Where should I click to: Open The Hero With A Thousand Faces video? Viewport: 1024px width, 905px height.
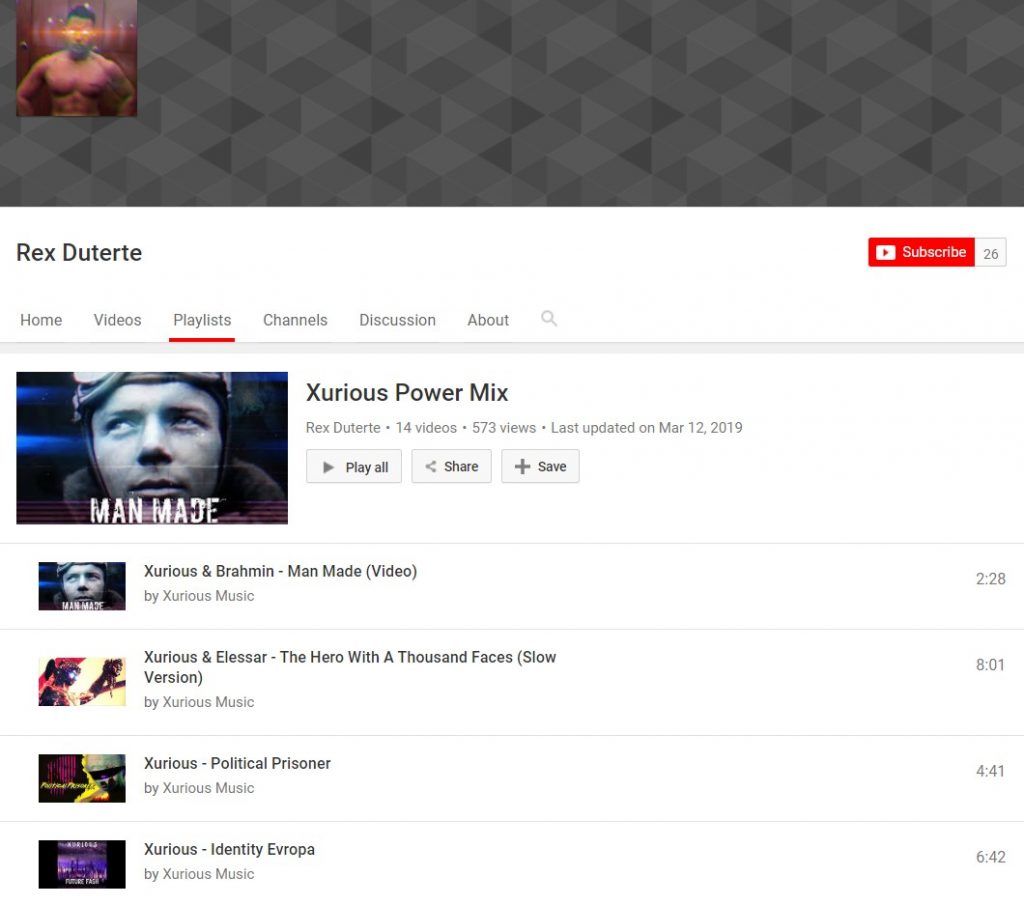(x=350, y=667)
